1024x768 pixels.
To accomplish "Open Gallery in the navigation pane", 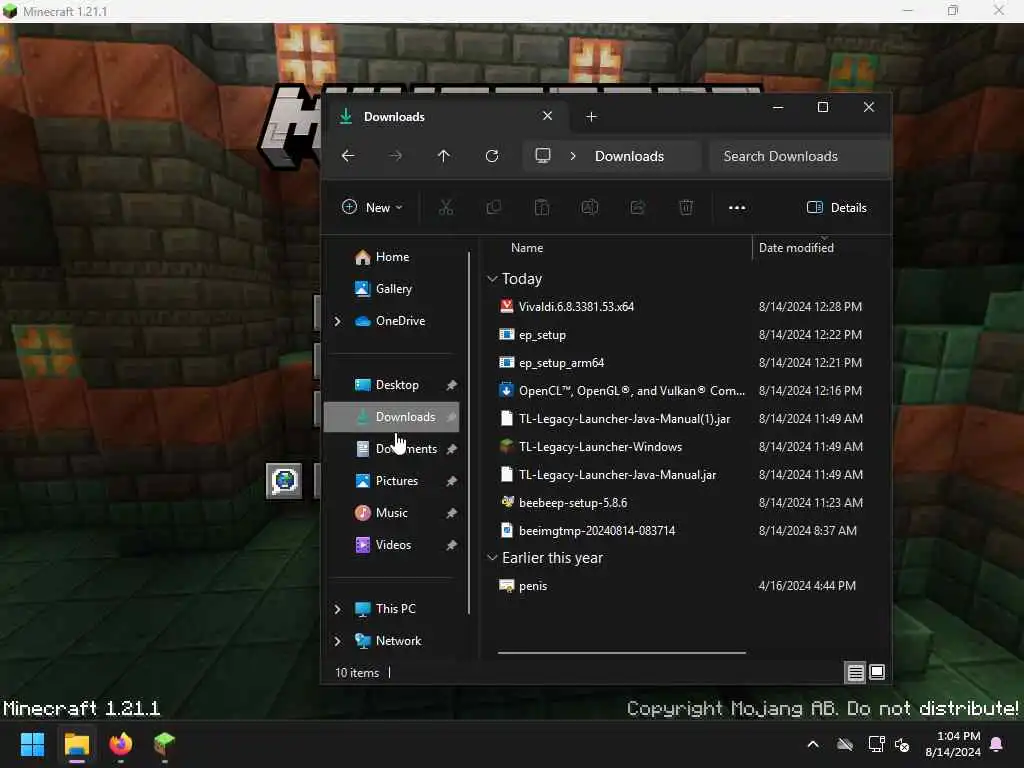I will click(393, 289).
